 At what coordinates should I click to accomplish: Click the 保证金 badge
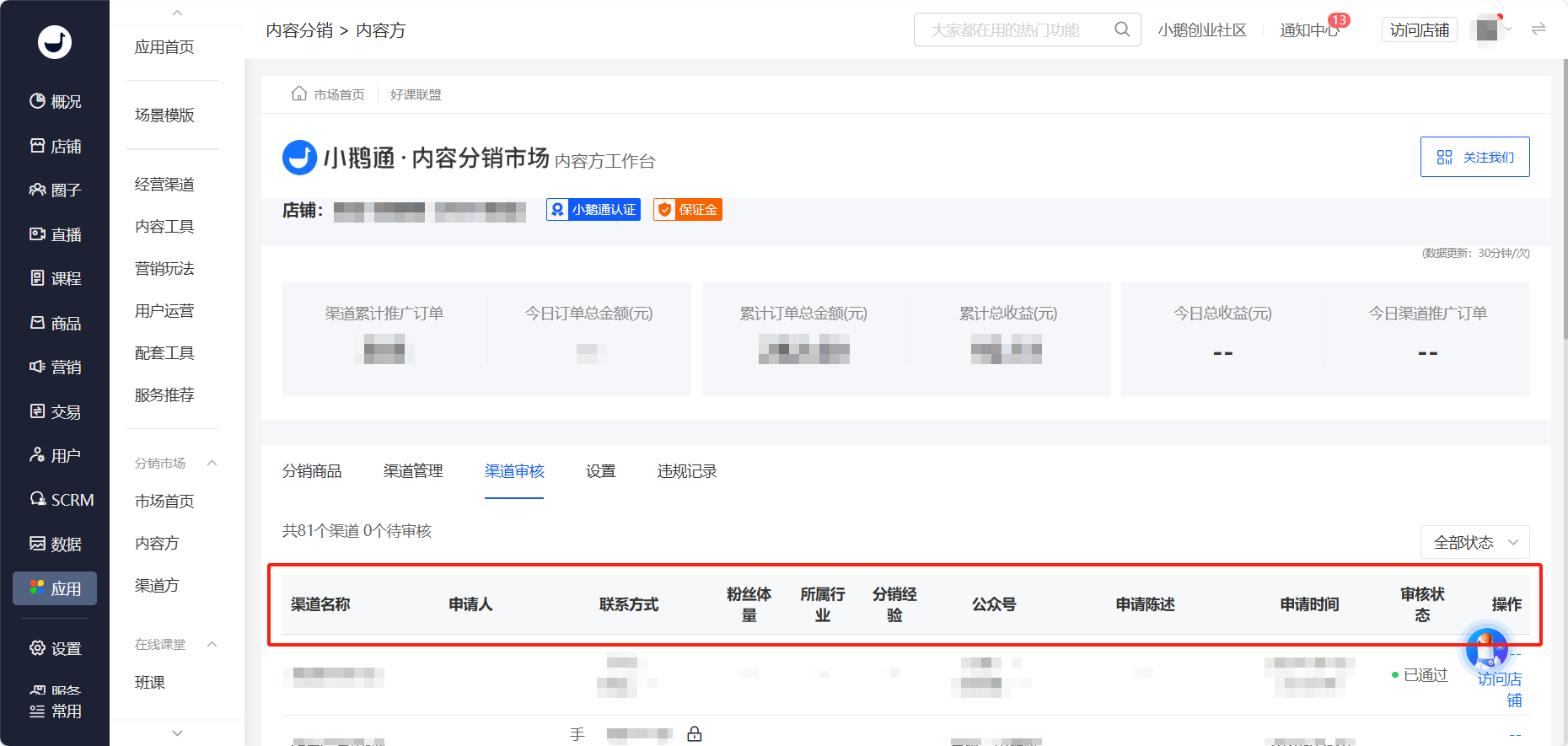coord(688,210)
